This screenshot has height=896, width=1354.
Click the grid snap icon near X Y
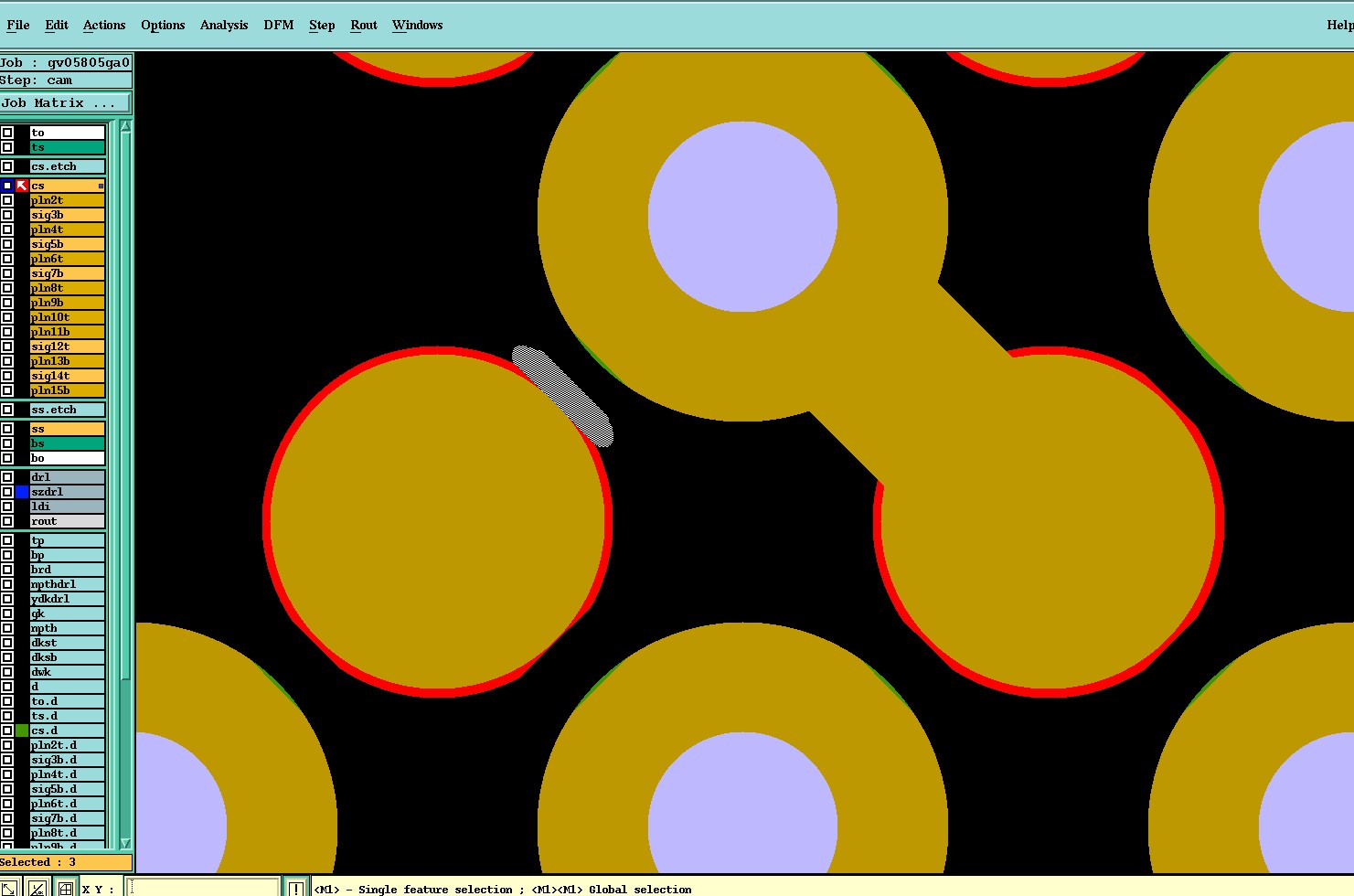click(66, 888)
